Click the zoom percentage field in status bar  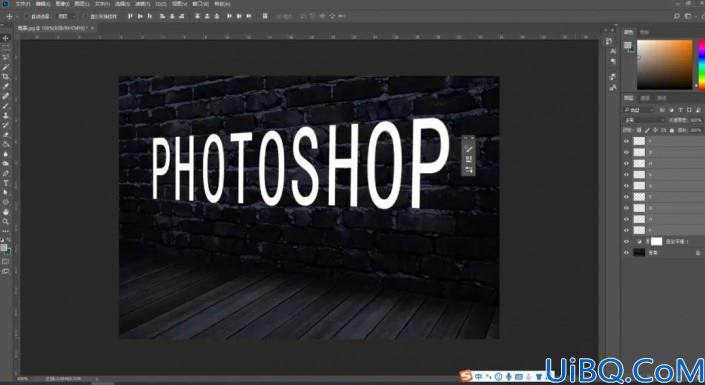(x=22, y=379)
